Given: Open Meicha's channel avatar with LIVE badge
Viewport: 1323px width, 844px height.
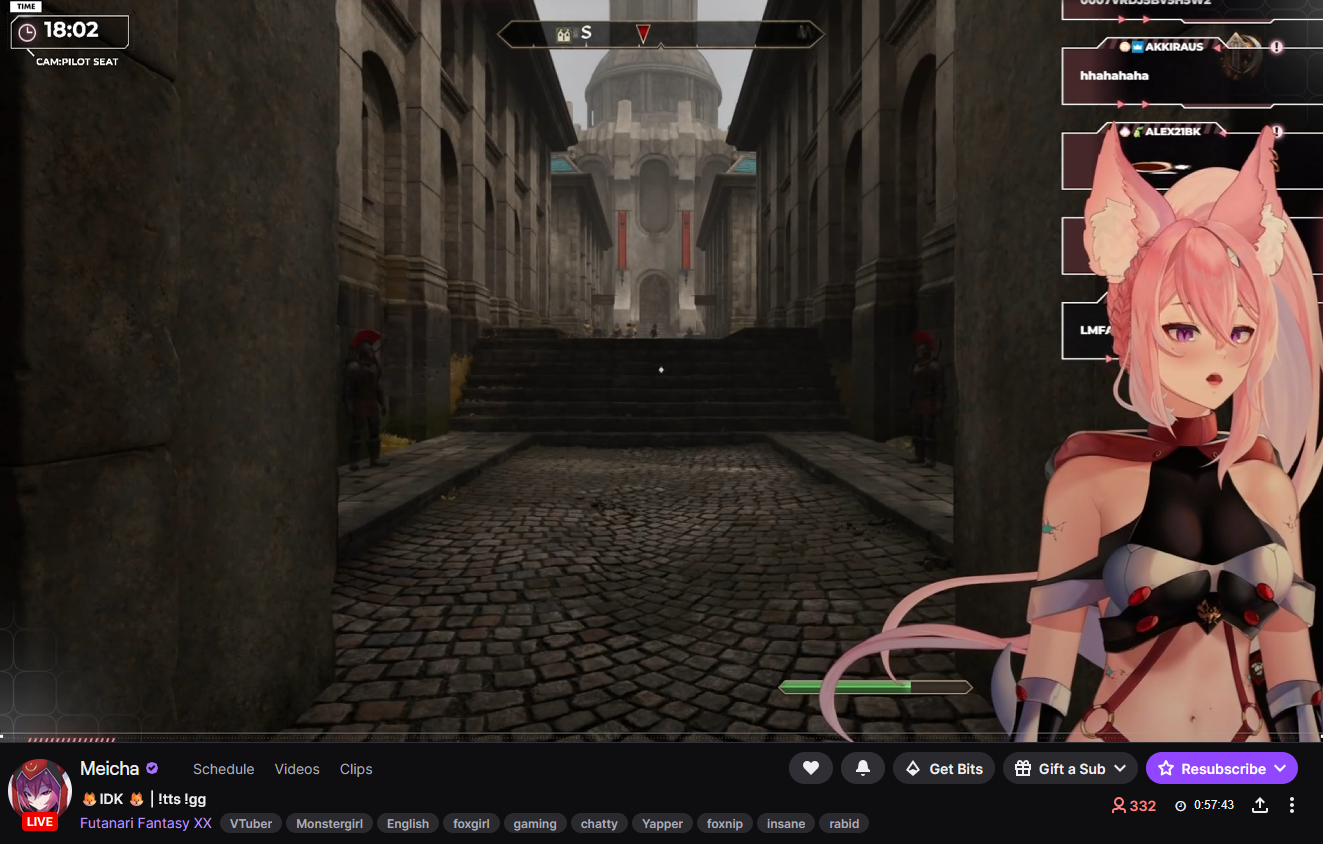Looking at the screenshot, I should 40,794.
